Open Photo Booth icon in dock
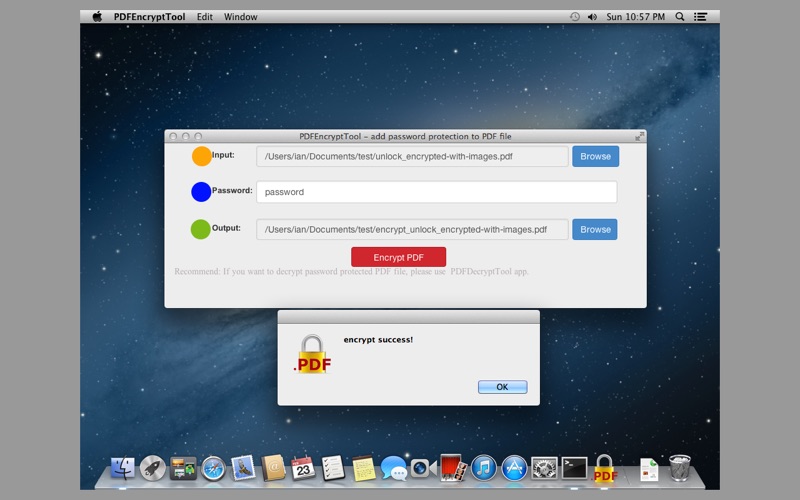The width and height of the screenshot is (800, 500). pos(454,468)
